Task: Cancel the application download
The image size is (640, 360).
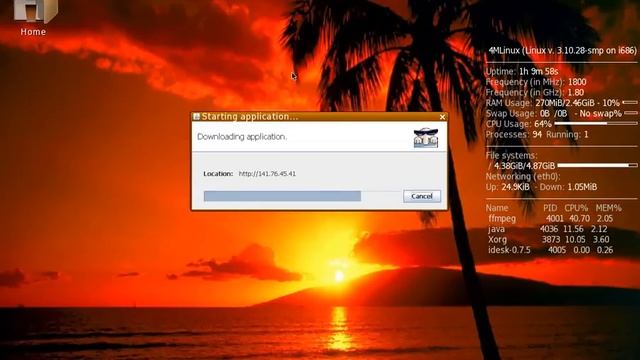Action: tap(422, 196)
